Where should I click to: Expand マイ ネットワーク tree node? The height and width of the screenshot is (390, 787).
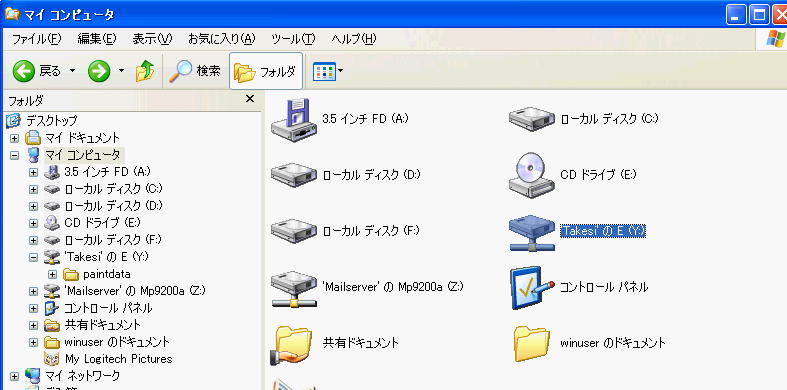tap(15, 376)
